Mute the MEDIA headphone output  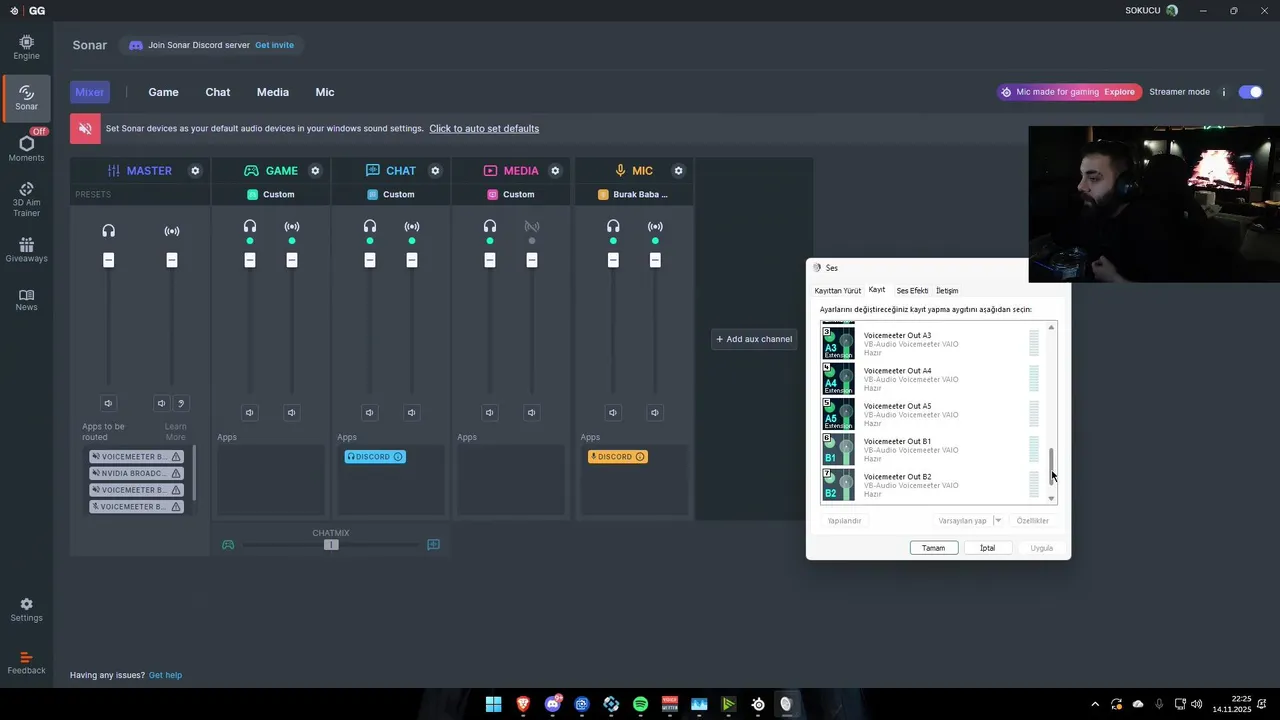(x=490, y=412)
